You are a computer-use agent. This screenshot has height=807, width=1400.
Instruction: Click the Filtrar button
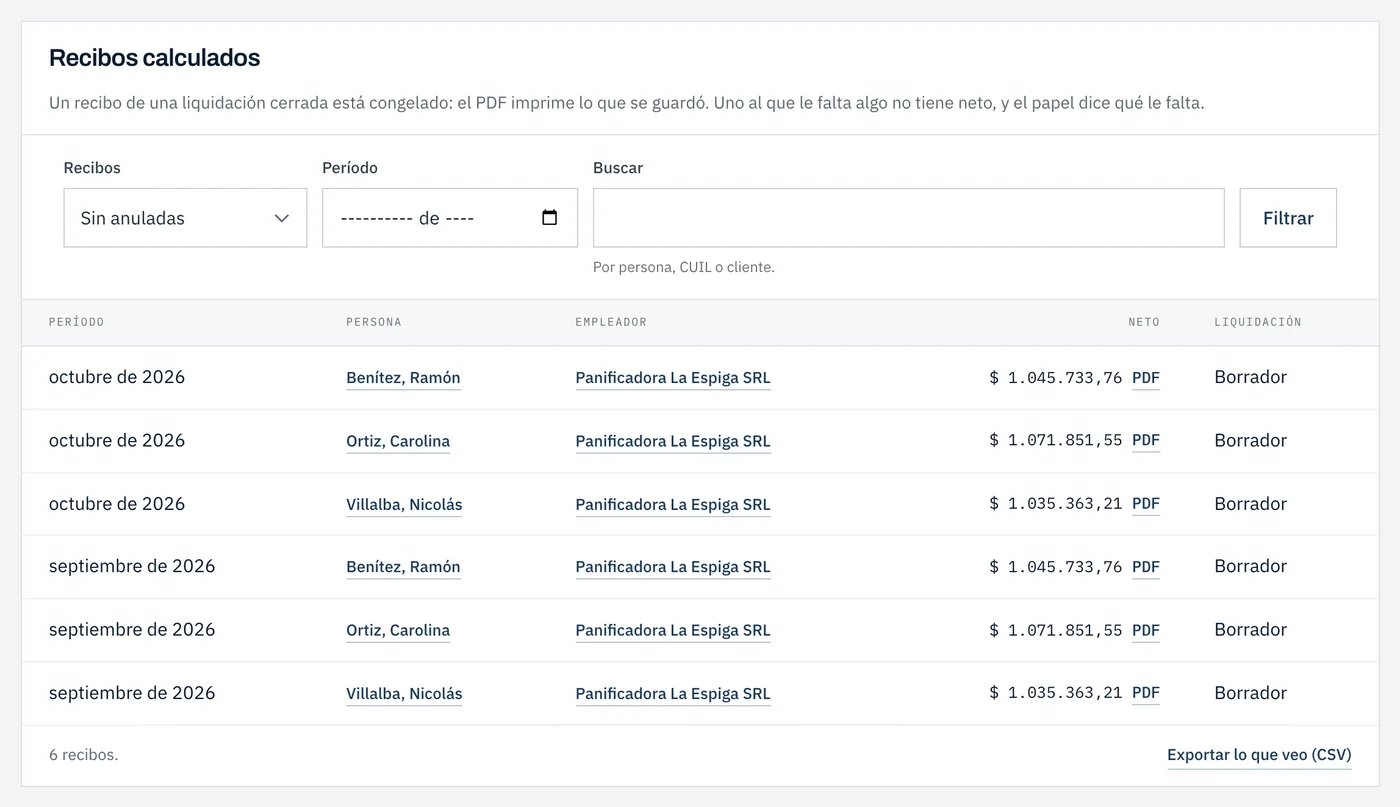coord(1288,218)
